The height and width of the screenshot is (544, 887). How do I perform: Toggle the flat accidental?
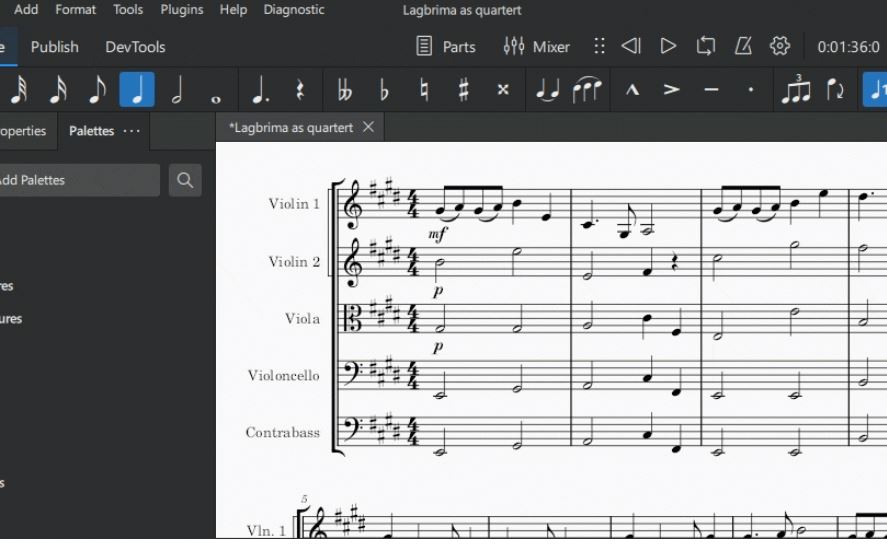pyautogui.click(x=384, y=90)
